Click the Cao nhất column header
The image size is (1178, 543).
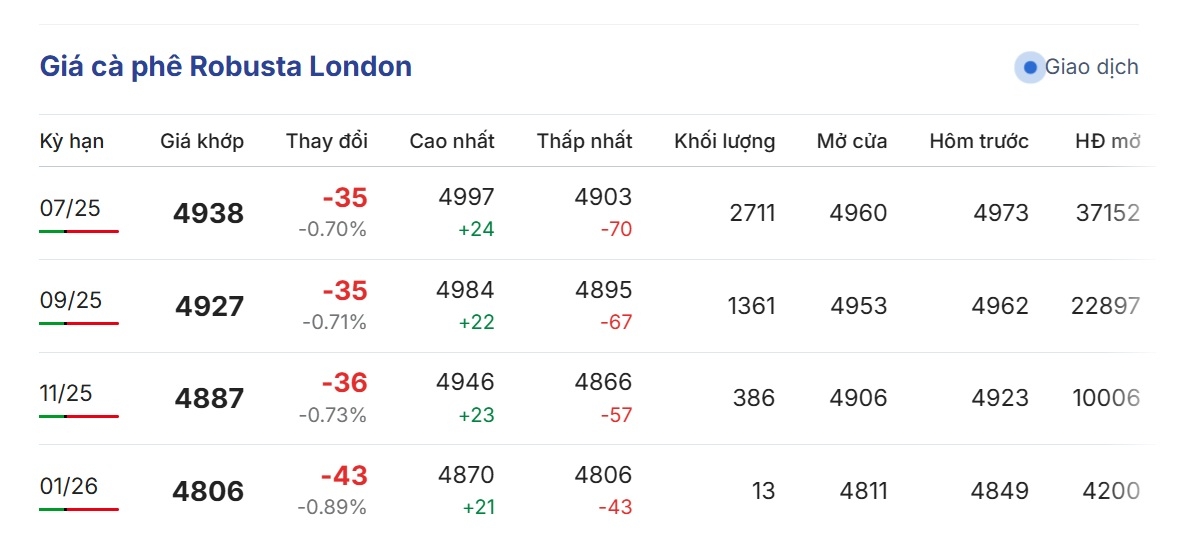coord(452,141)
